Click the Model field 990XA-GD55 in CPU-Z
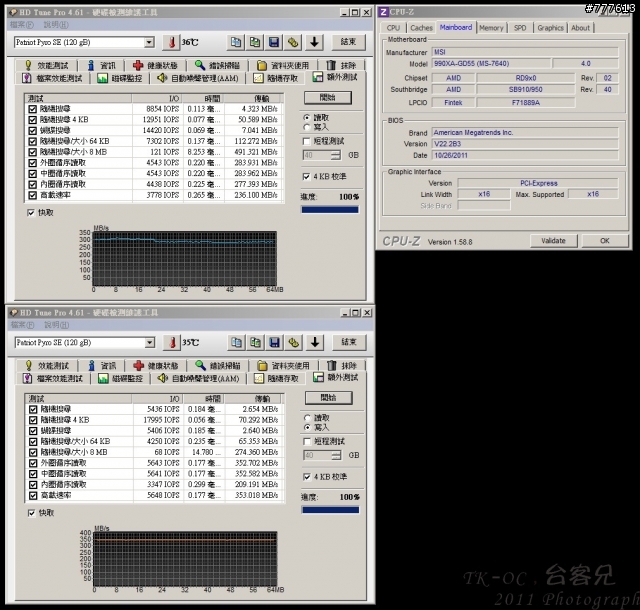The width and height of the screenshot is (640, 610). pos(491,64)
